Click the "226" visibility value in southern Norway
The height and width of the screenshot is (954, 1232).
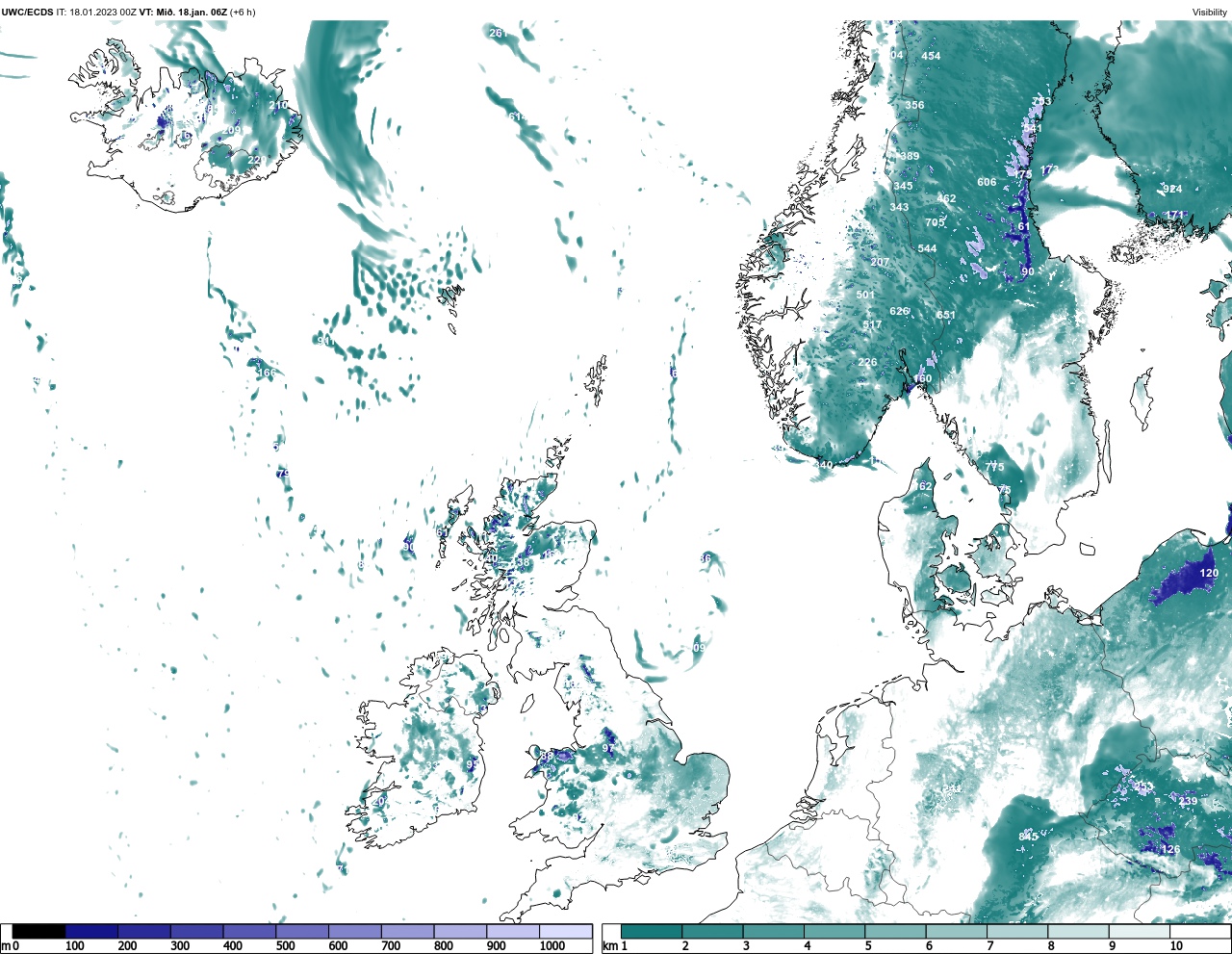click(x=867, y=362)
